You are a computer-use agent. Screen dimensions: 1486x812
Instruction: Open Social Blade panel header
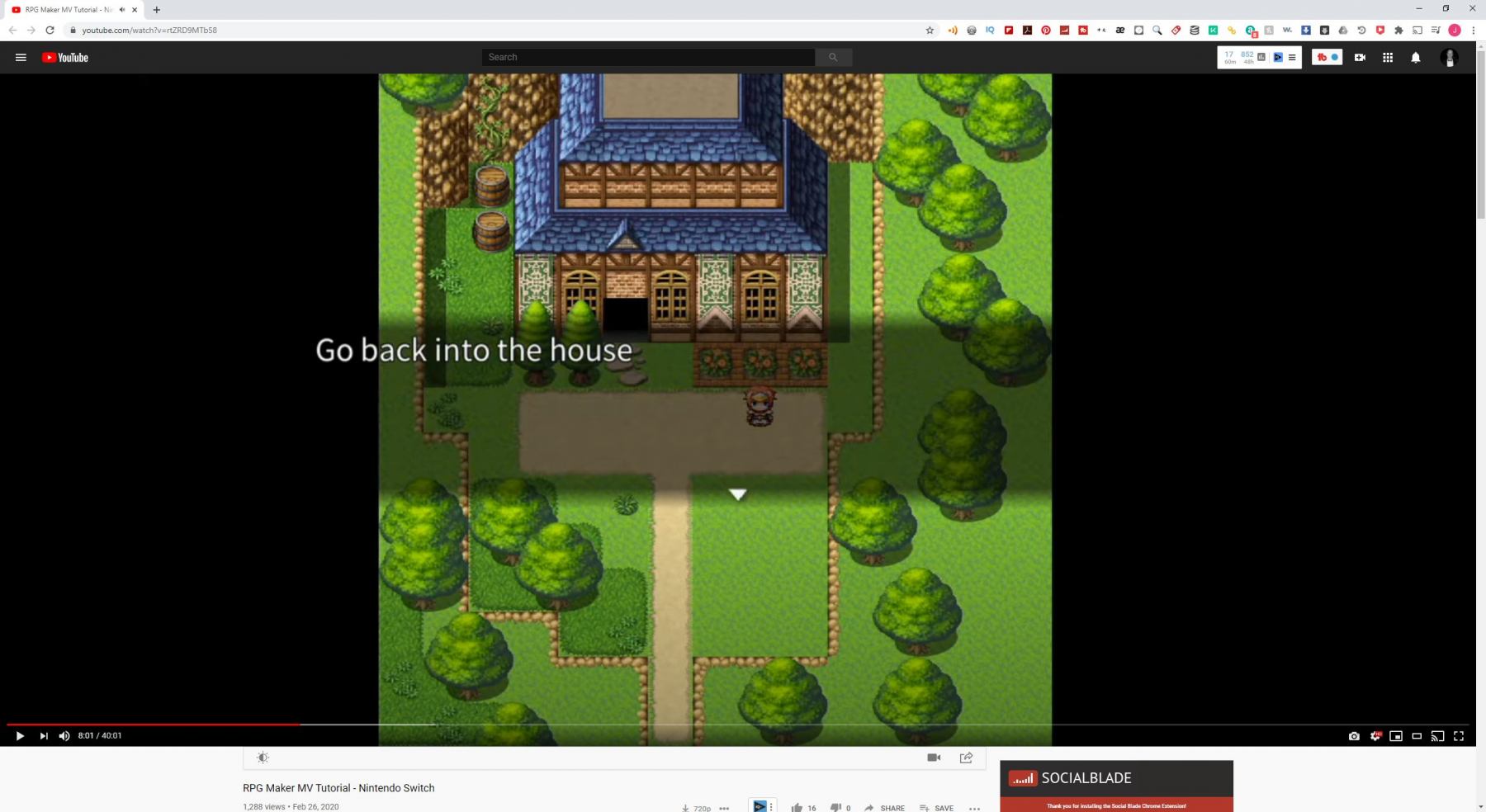pyautogui.click(x=1116, y=778)
